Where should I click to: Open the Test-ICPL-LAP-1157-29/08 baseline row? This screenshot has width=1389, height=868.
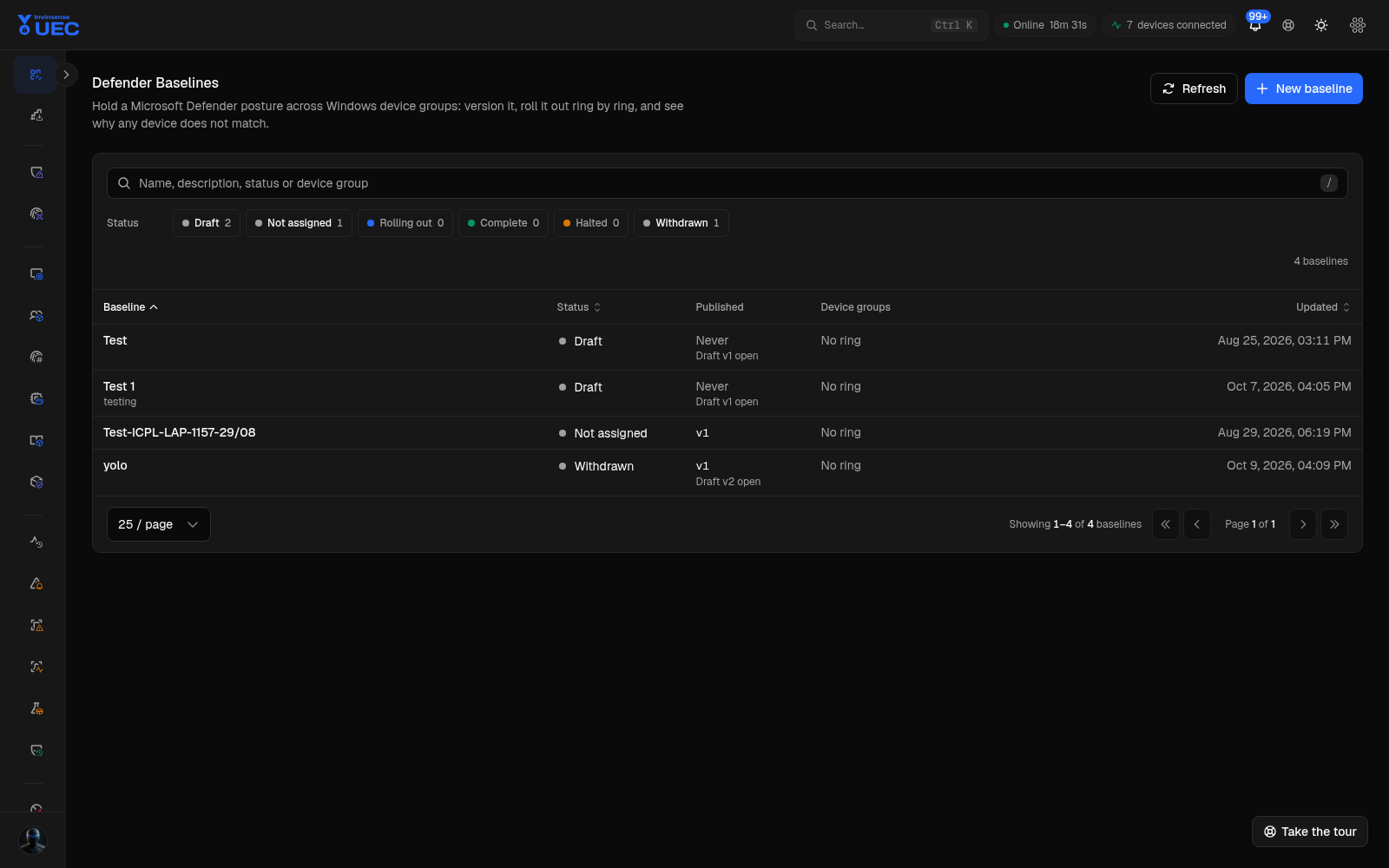coord(727,433)
